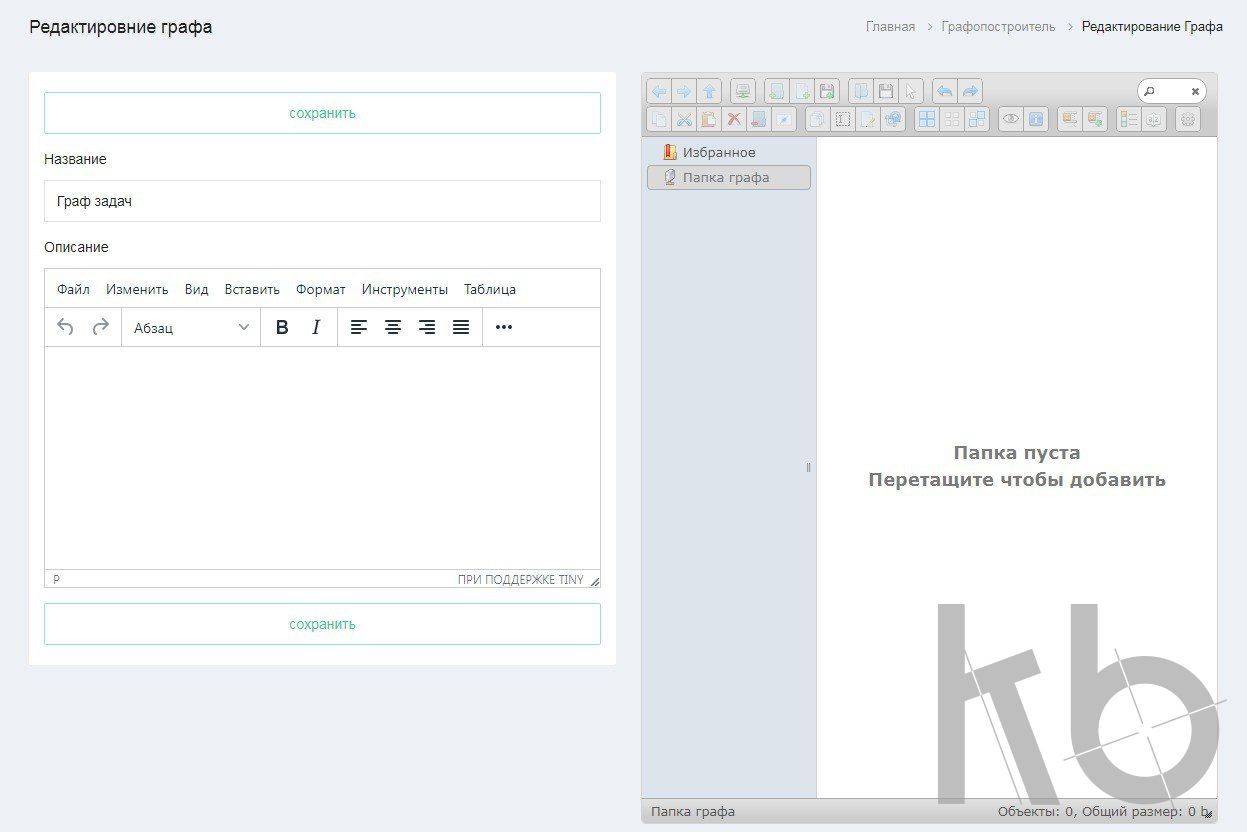The image size is (1247, 832).
Task: Open the Вставить menu
Action: [252, 289]
